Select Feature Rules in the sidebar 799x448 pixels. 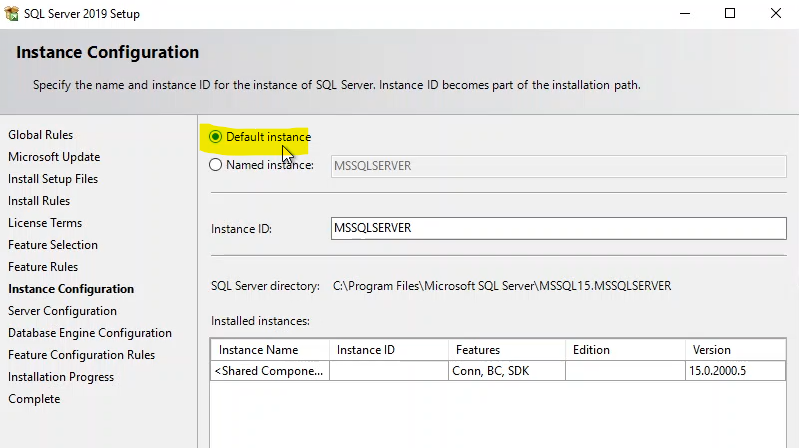pos(43,267)
